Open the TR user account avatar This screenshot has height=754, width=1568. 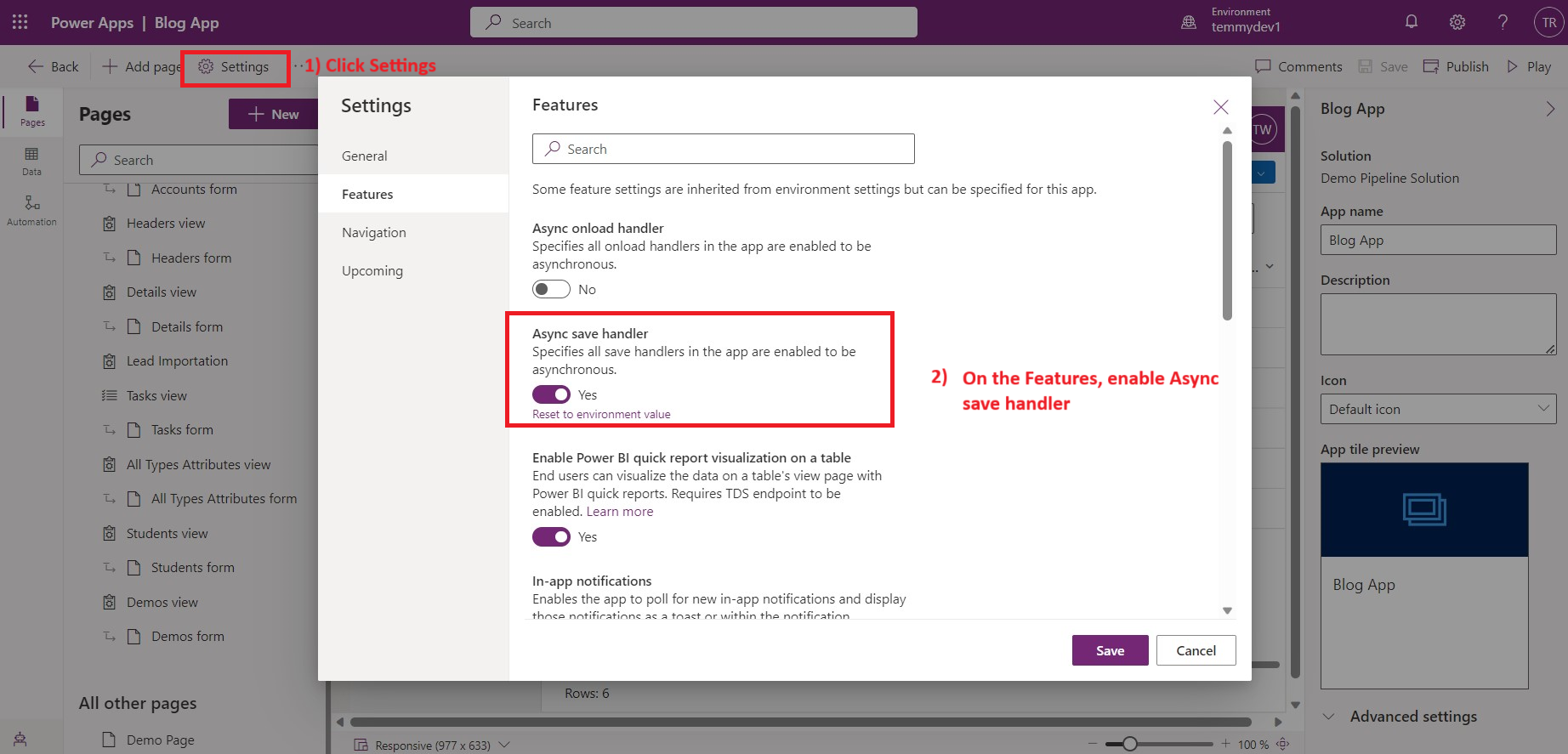1549,23
